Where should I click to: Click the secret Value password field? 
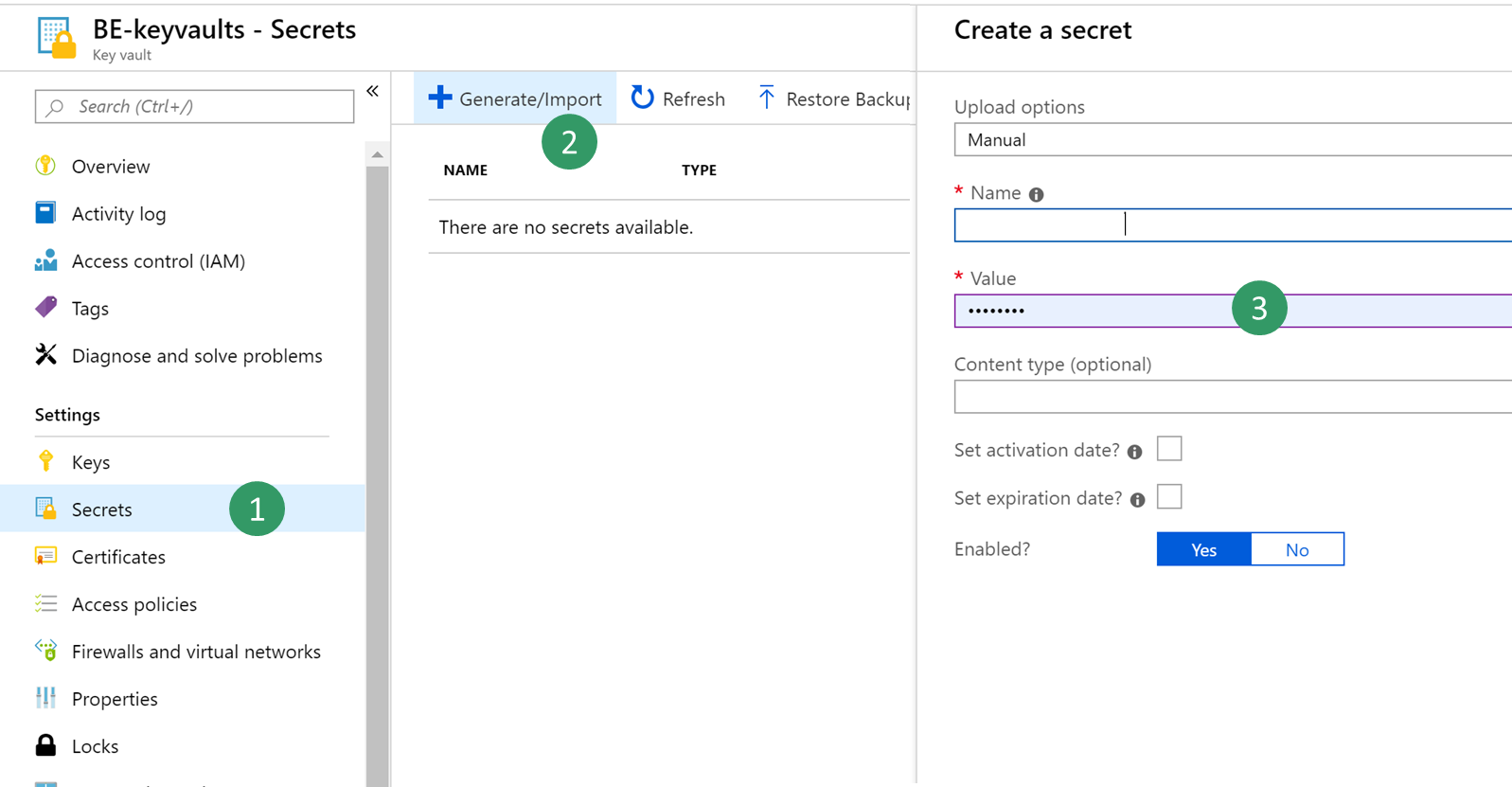(1233, 311)
